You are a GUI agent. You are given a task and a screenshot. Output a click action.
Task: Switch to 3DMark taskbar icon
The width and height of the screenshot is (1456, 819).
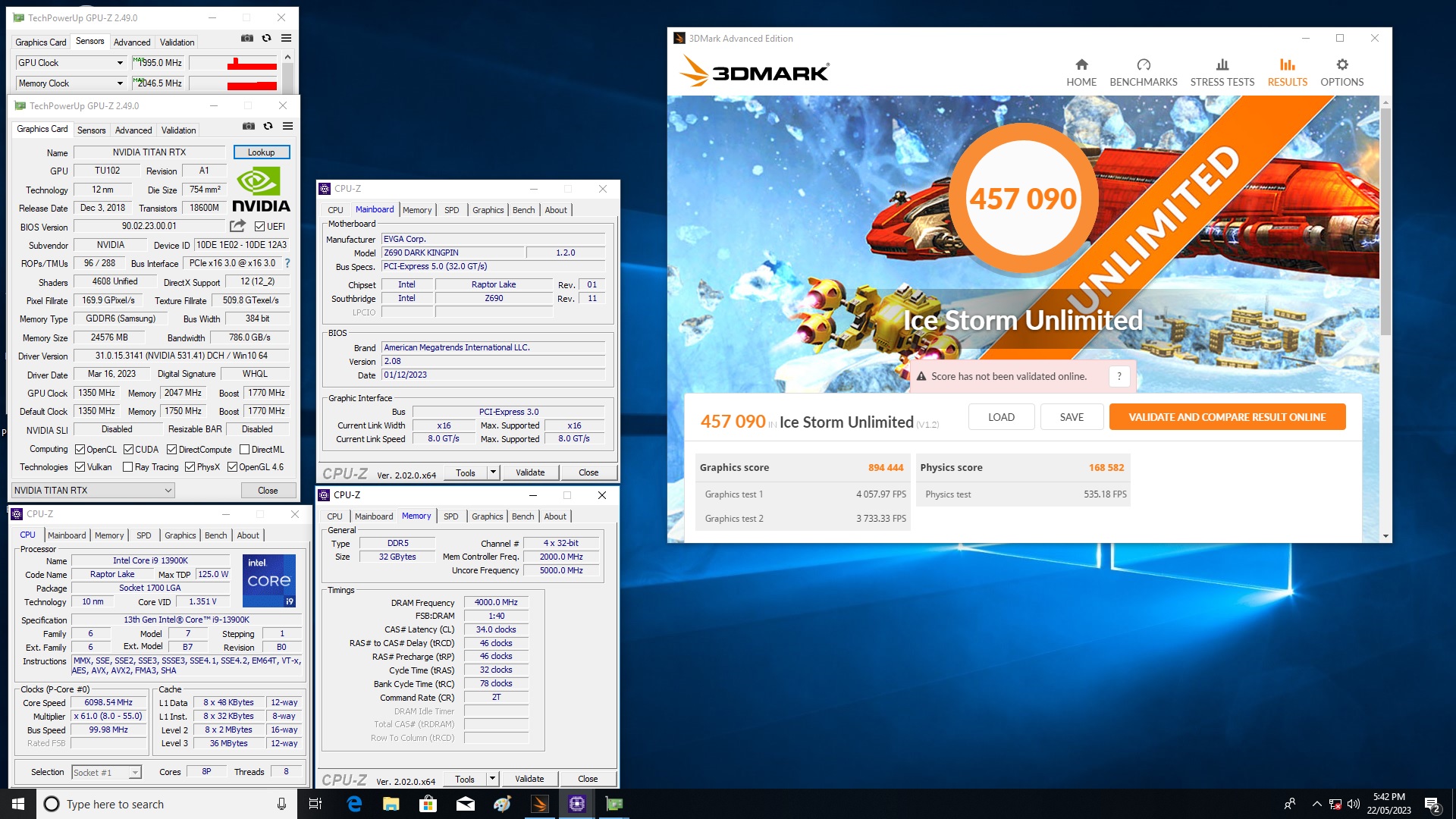(x=540, y=804)
